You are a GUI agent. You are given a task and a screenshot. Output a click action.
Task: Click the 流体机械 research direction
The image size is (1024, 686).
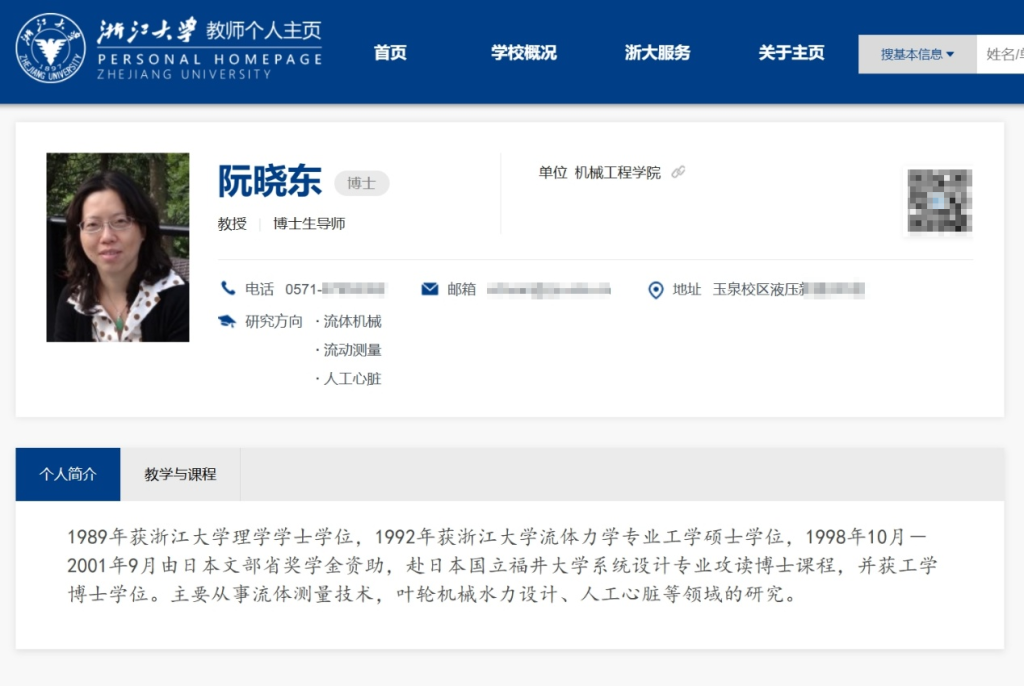[x=352, y=321]
